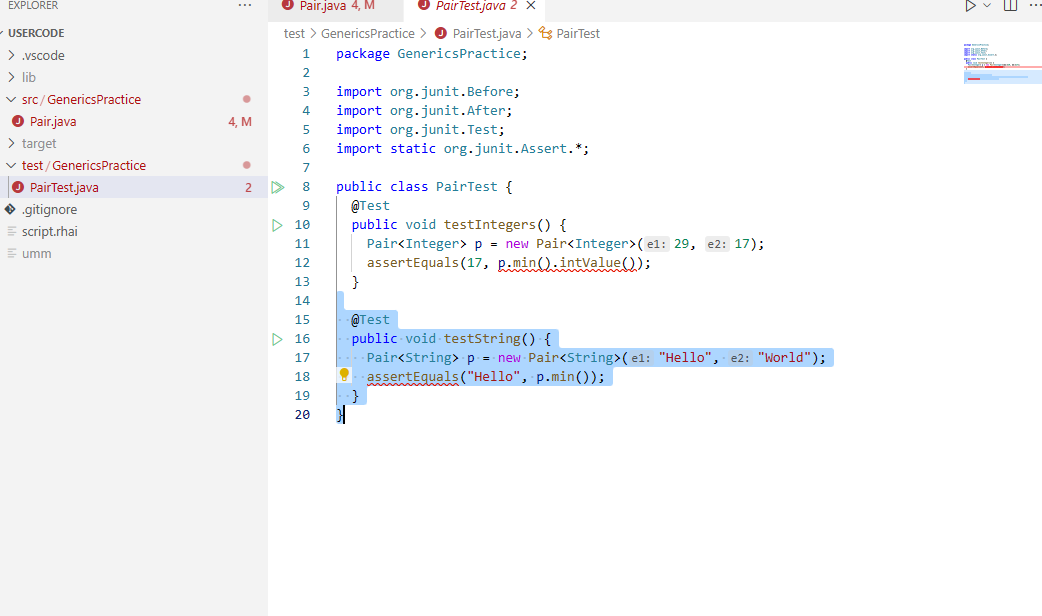
Task: Run the testString test from its gutter icon
Action: coord(278,338)
